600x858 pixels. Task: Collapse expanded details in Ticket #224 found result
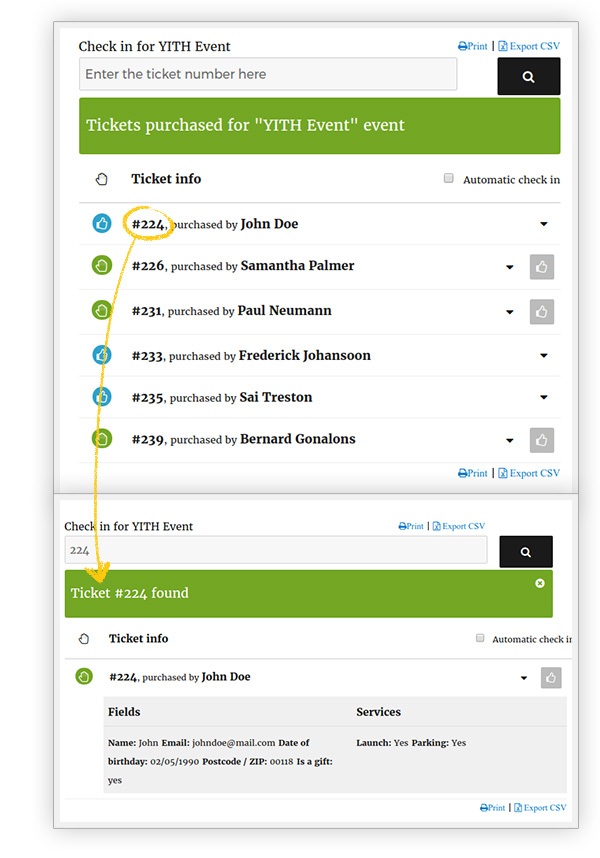[523, 679]
